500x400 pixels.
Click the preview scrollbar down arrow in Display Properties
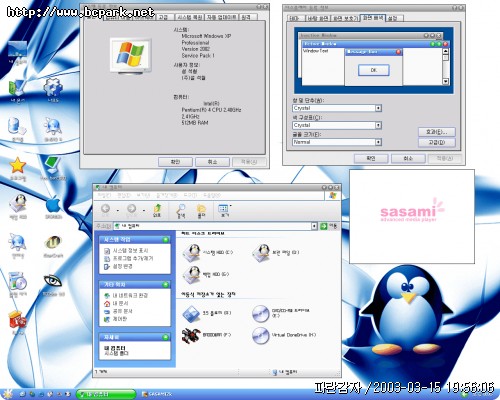[446, 81]
